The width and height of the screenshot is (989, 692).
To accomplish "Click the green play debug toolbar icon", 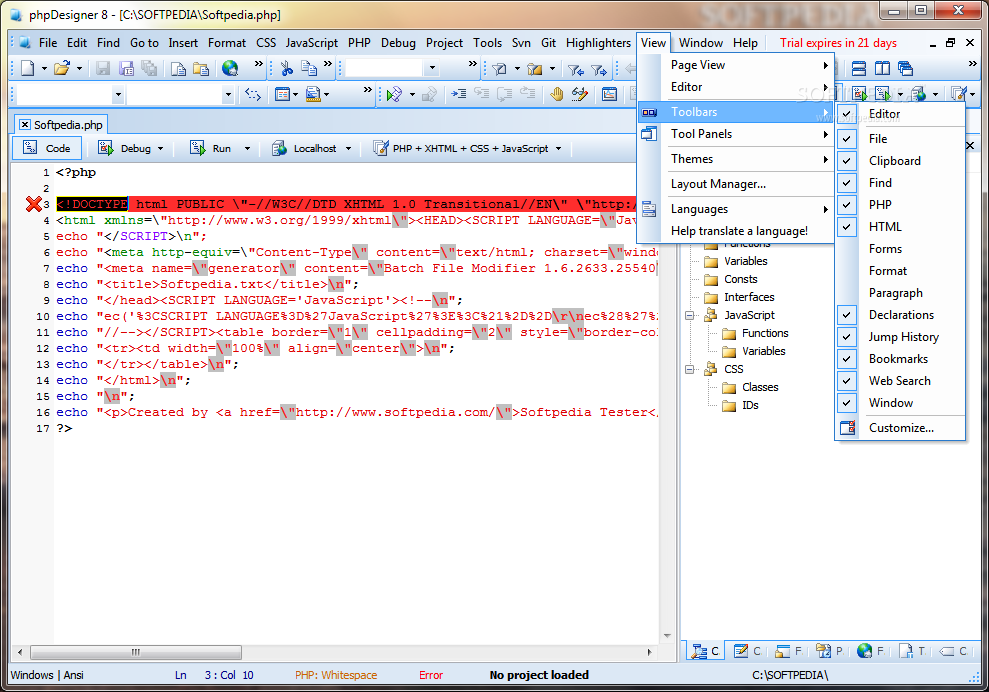I will pyautogui.click(x=394, y=95).
